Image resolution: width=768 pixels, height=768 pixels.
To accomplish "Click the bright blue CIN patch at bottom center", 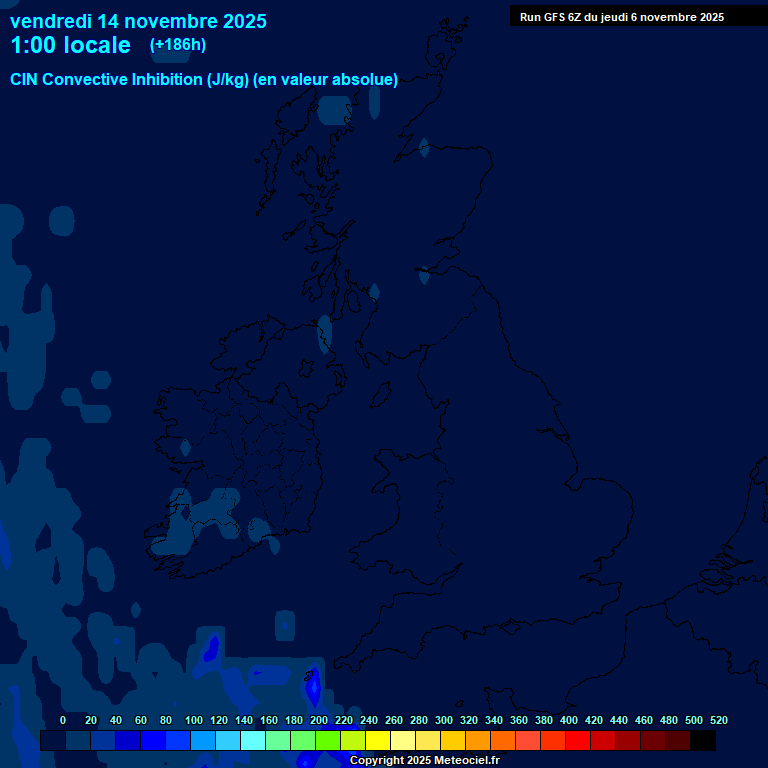I will [312, 686].
